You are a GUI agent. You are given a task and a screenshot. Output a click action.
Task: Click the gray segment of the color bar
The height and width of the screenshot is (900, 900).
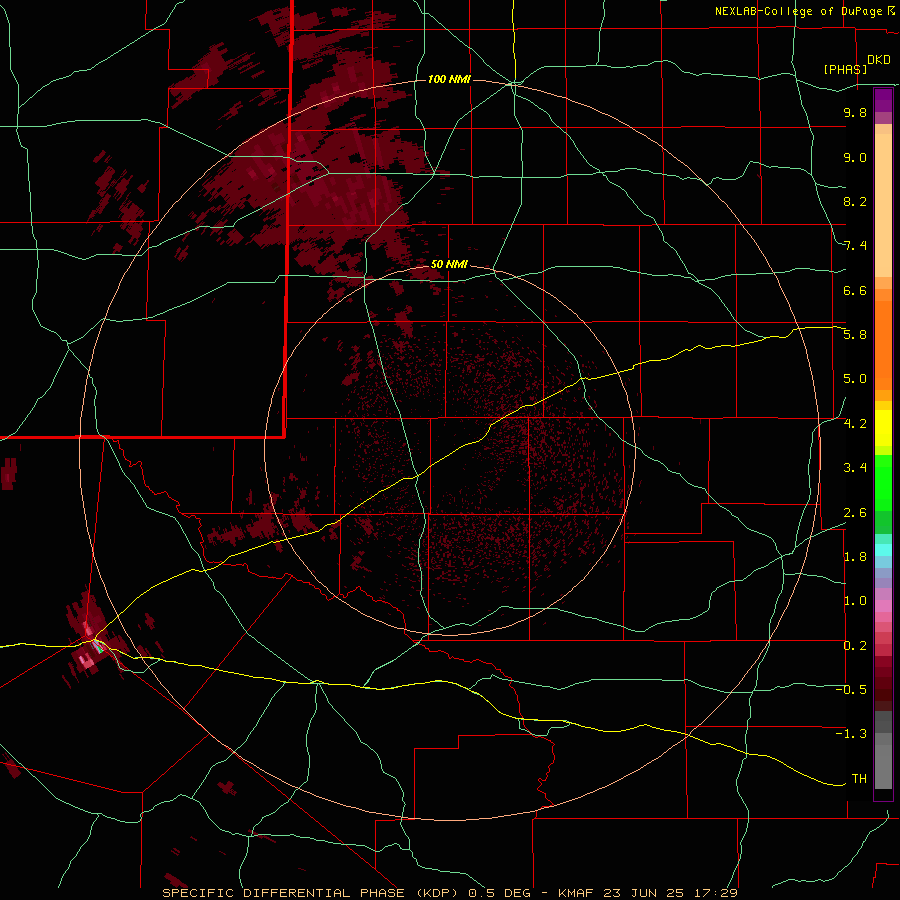click(883, 750)
